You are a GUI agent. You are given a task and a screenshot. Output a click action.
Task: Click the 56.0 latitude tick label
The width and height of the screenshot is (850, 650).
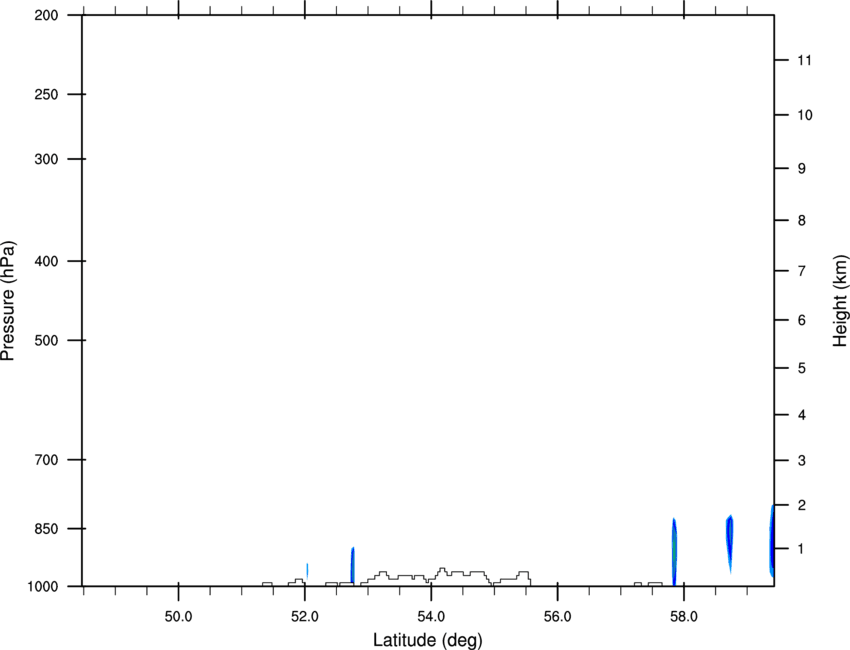point(557,616)
